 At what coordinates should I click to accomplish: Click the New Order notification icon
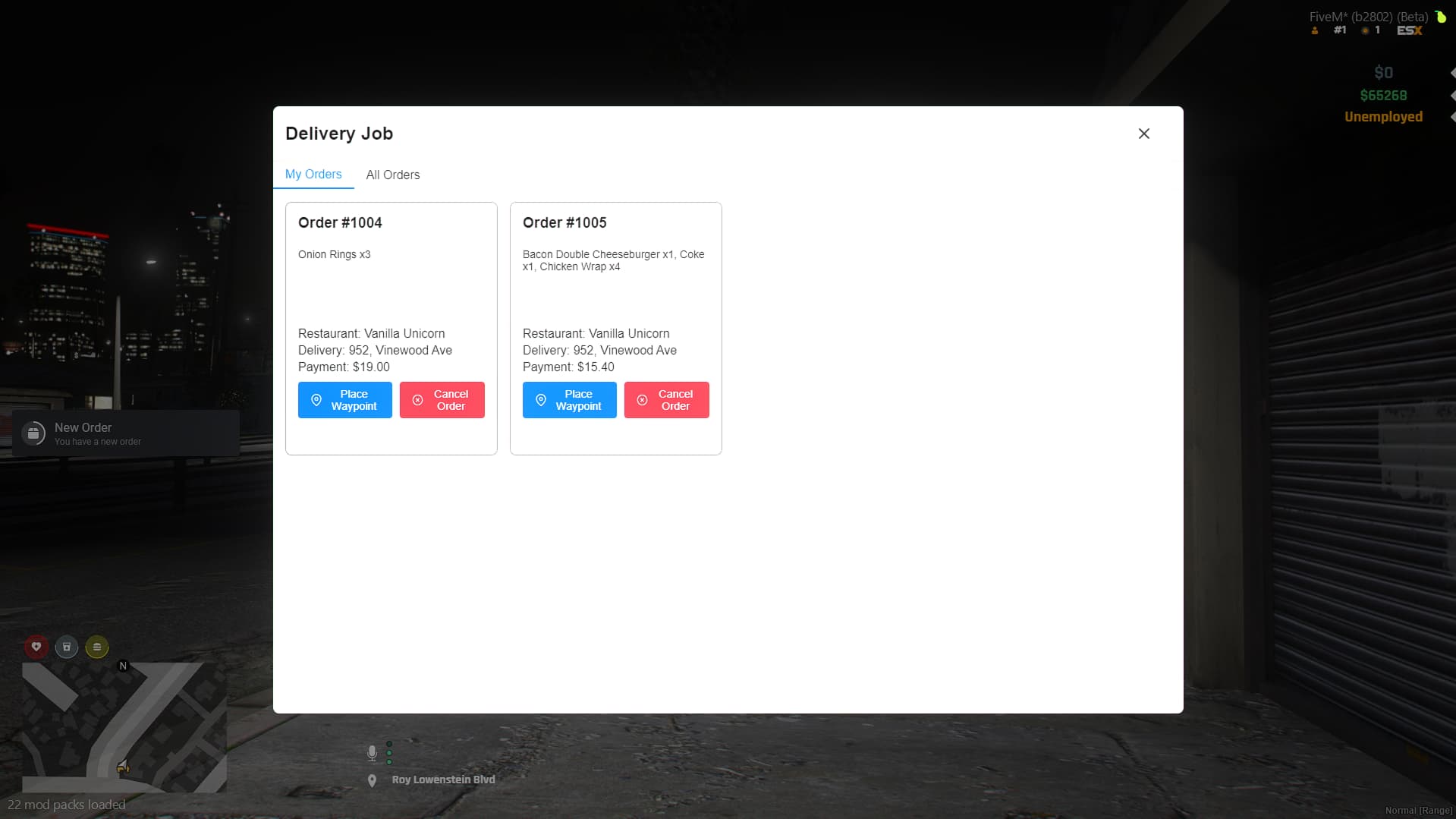pos(35,433)
